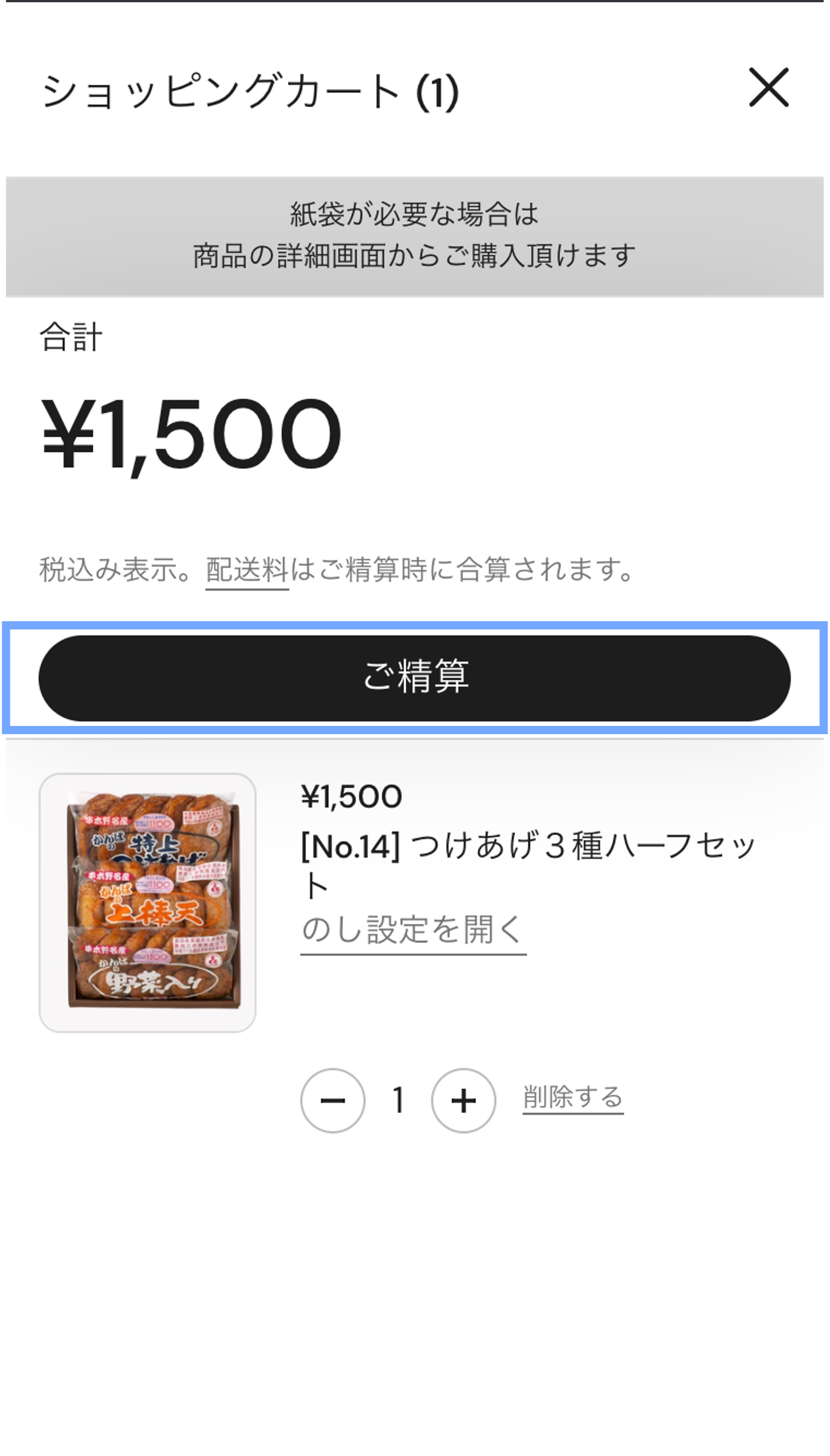Increase item quantity with plus button
Screen dimensions: 830x1456
pyautogui.click(x=464, y=1100)
